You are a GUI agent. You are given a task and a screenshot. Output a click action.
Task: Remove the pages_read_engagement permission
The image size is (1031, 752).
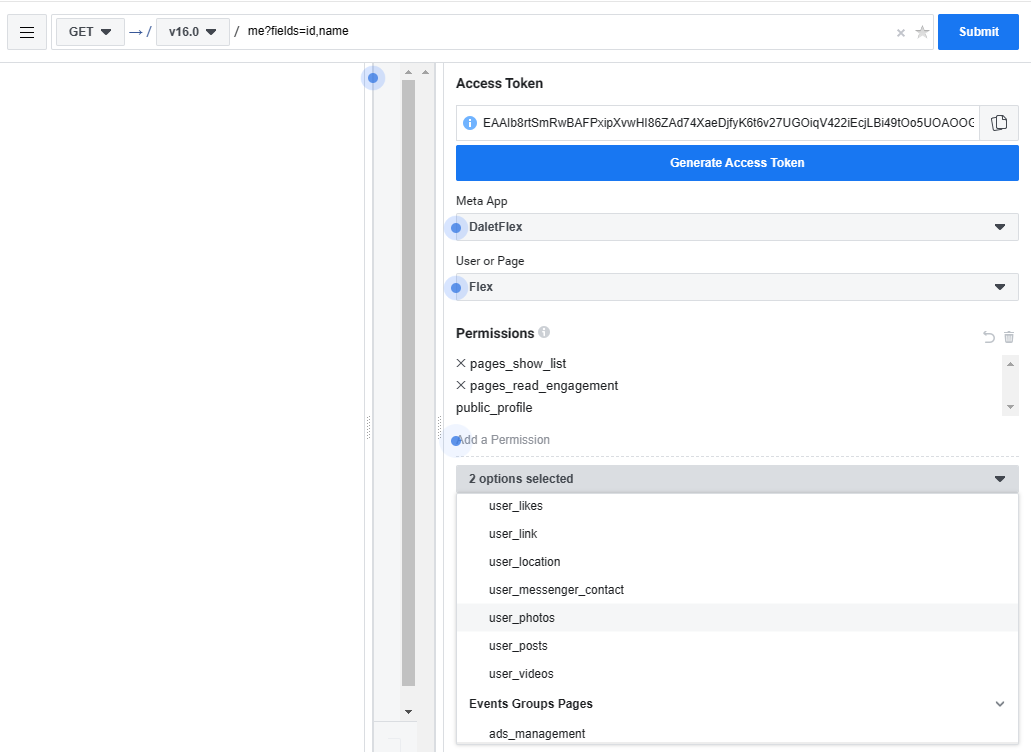[461, 385]
